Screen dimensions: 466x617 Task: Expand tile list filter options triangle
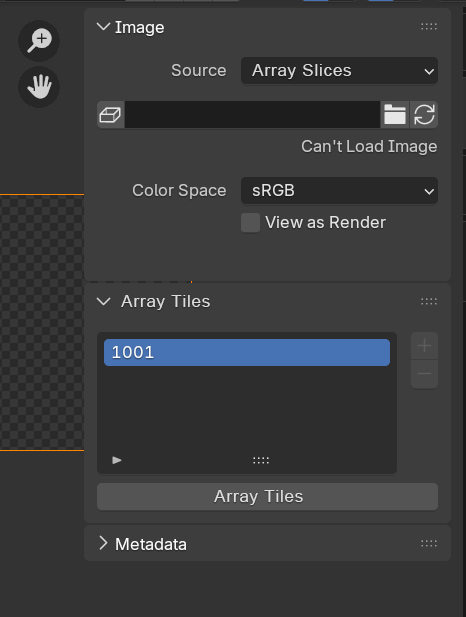116,460
